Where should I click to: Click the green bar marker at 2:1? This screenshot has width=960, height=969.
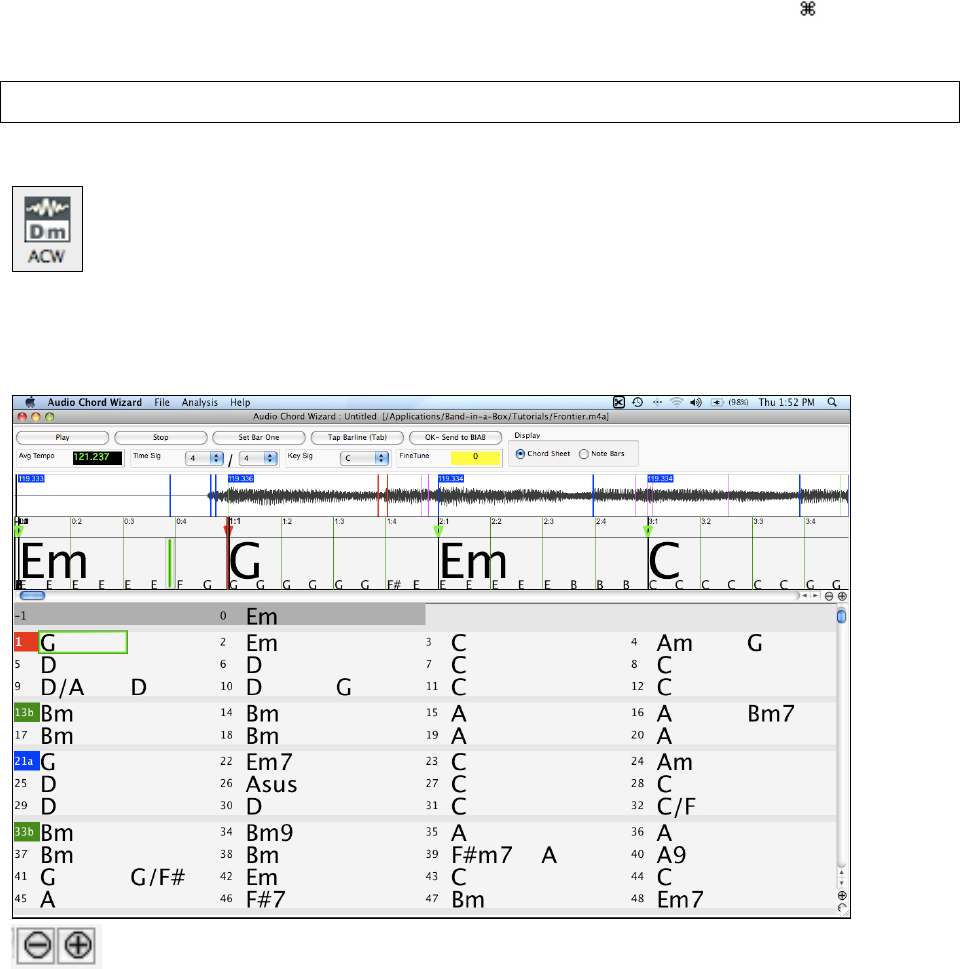(x=438, y=530)
